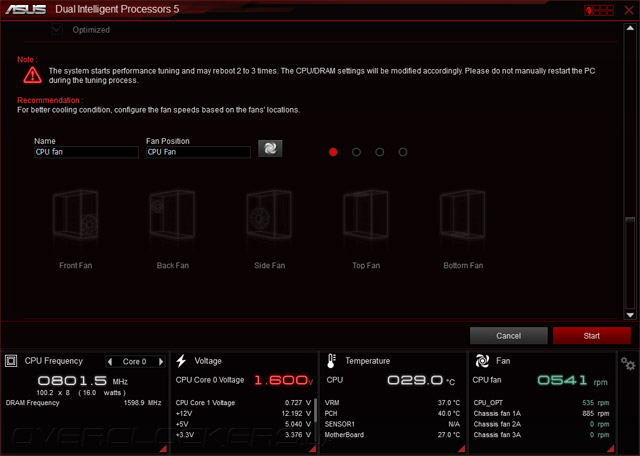640x456 pixels.
Task: Click the Fan panel fan icon
Action: click(482, 361)
